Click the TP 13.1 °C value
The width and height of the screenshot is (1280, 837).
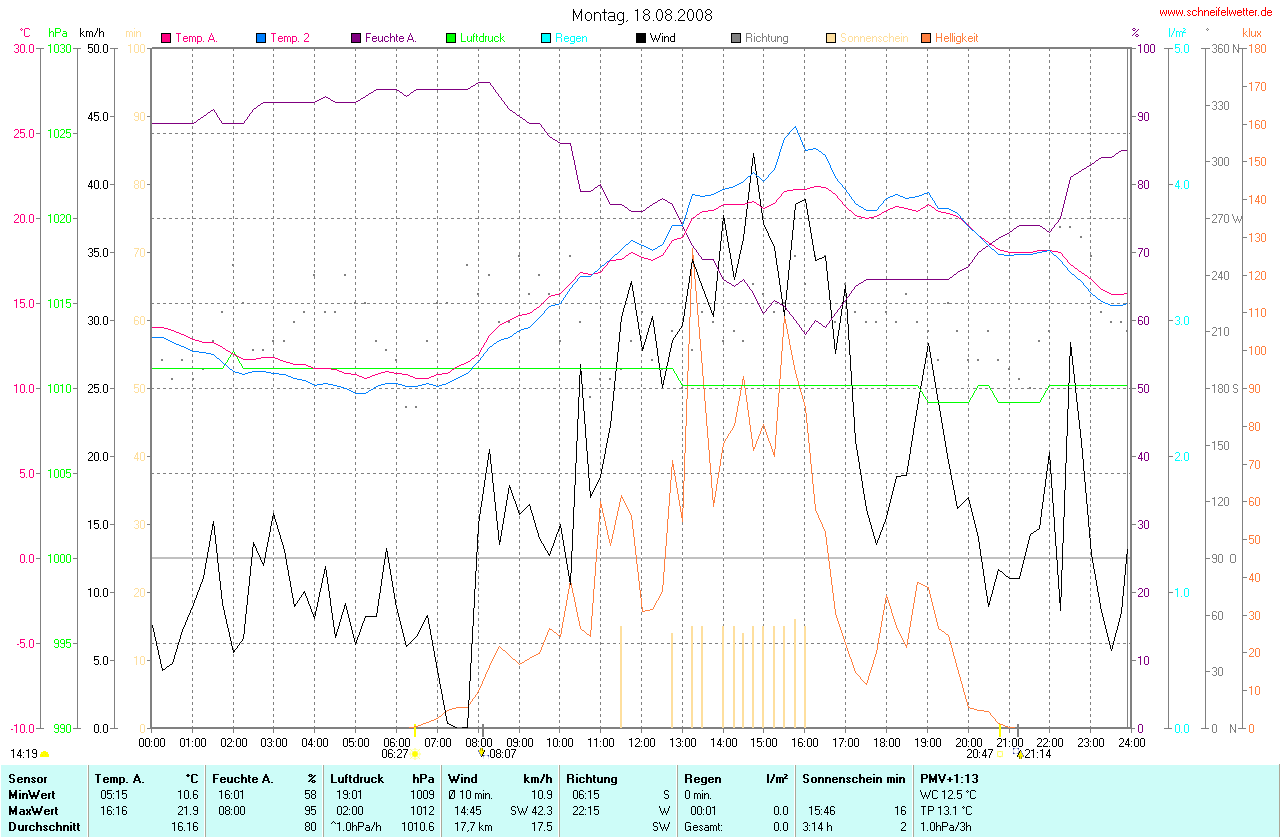tap(947, 810)
